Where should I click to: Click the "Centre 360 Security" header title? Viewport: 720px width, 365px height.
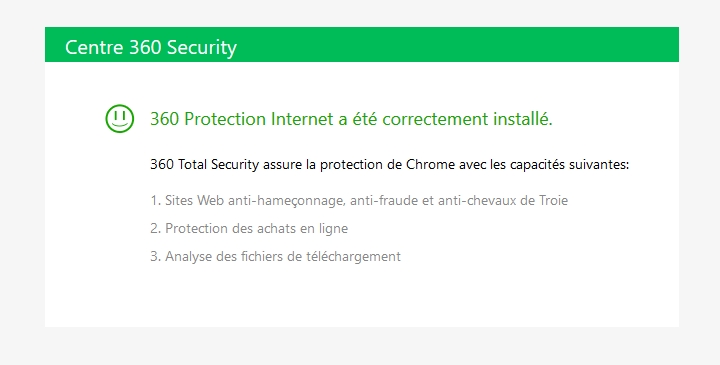point(151,47)
